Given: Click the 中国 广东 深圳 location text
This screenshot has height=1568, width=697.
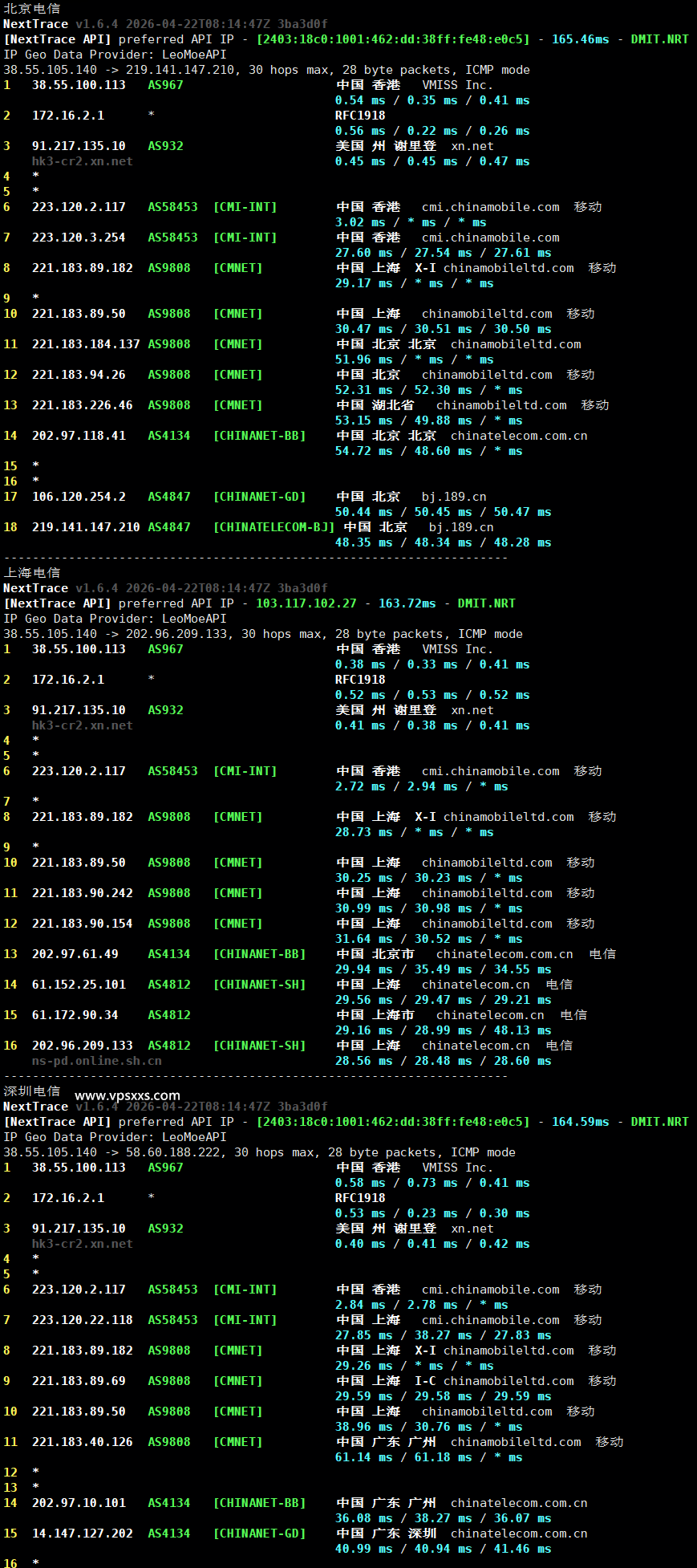Looking at the screenshot, I should click(x=386, y=1533).
